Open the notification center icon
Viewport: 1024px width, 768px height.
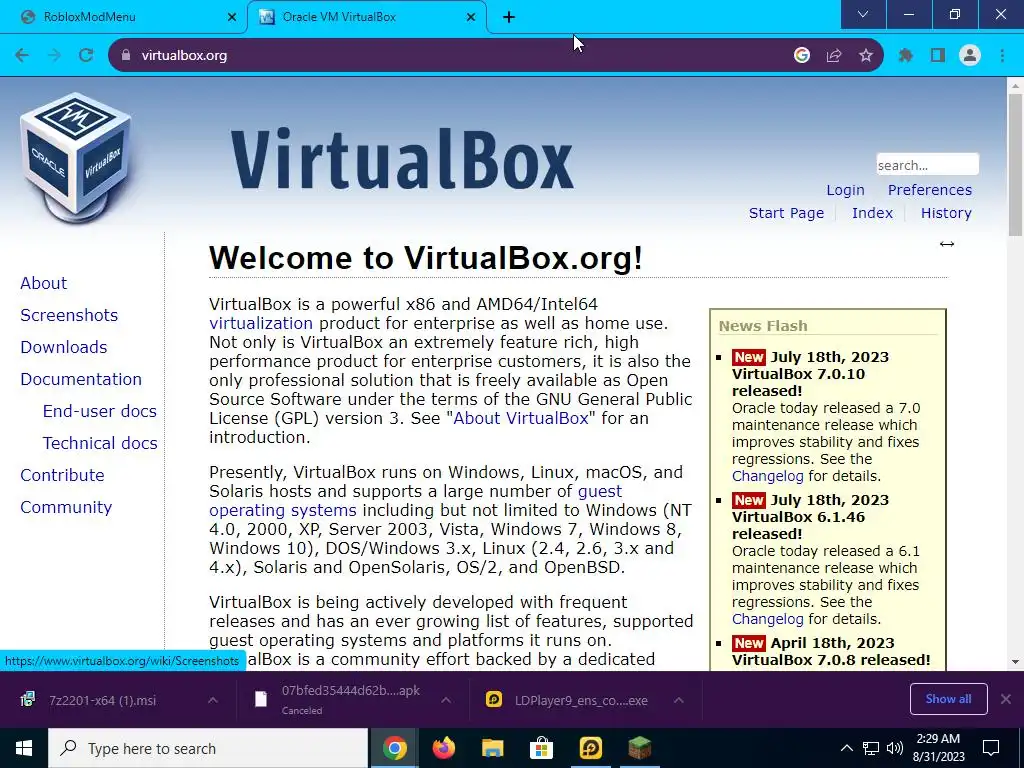(x=991, y=748)
